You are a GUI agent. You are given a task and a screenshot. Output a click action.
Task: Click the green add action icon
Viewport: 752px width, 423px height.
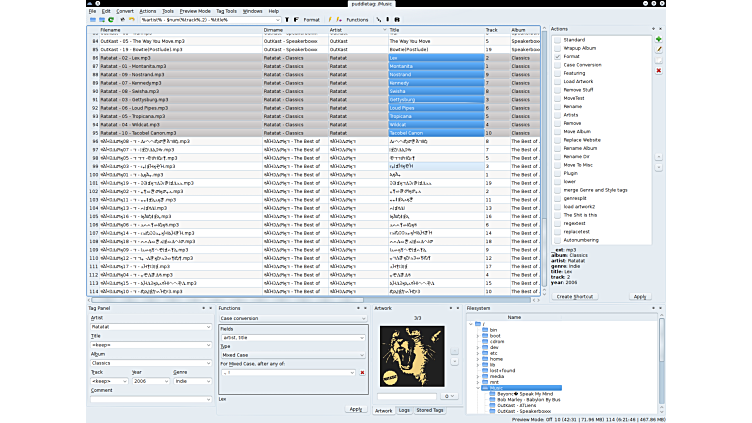[x=659, y=39]
